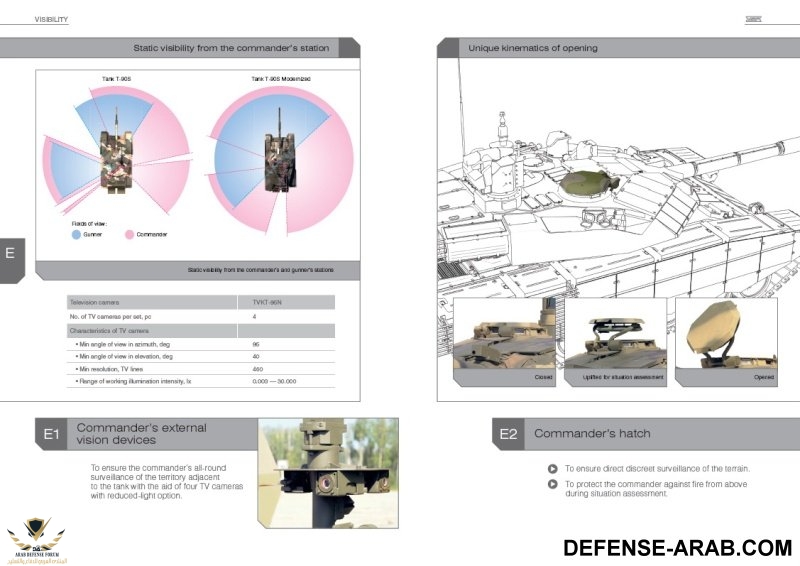Click text 'To ensure direct discreet surveillance of the terrain.'

pyautogui.click(x=657, y=469)
